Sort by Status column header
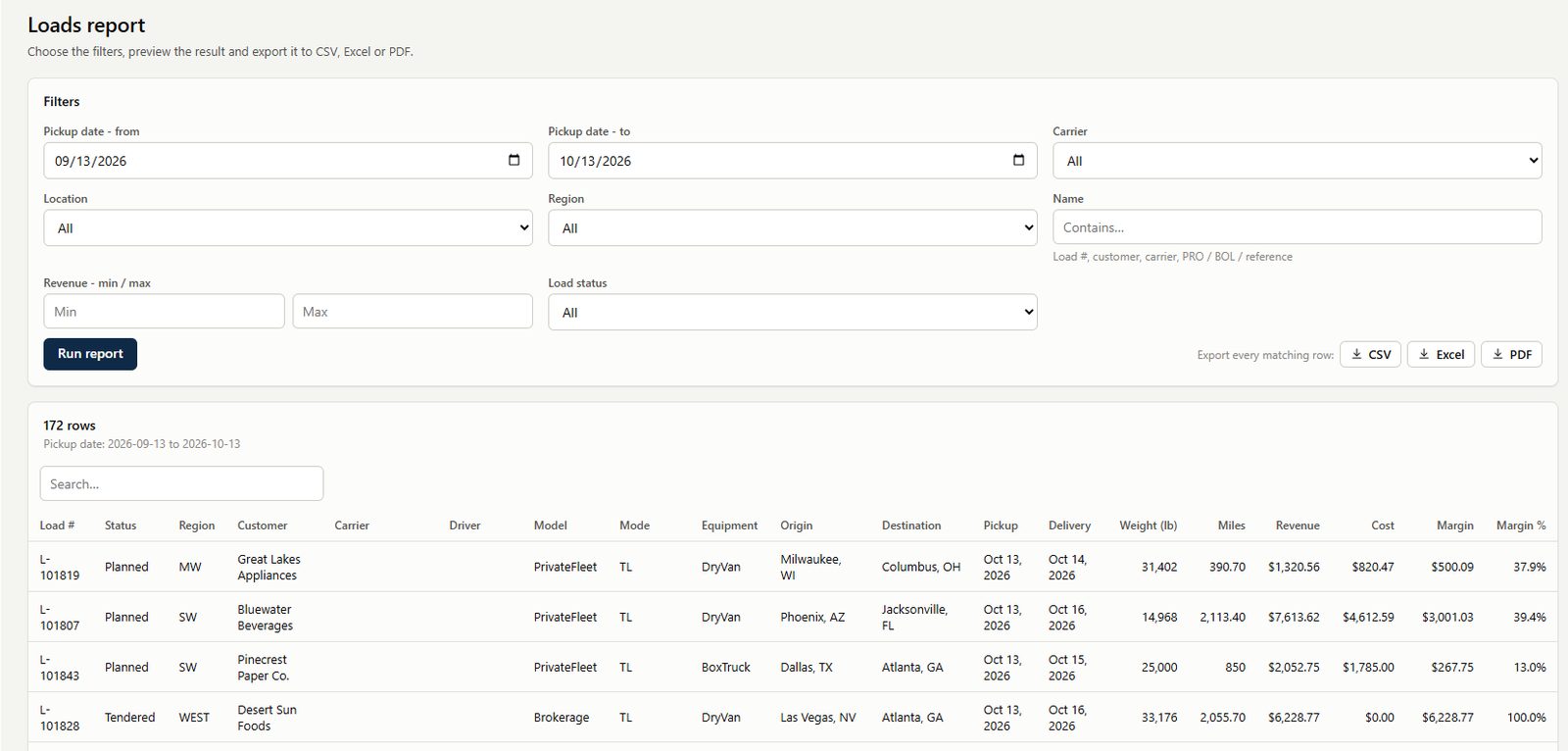Screen dimensions: 1568x751 pyautogui.click(x=121, y=526)
